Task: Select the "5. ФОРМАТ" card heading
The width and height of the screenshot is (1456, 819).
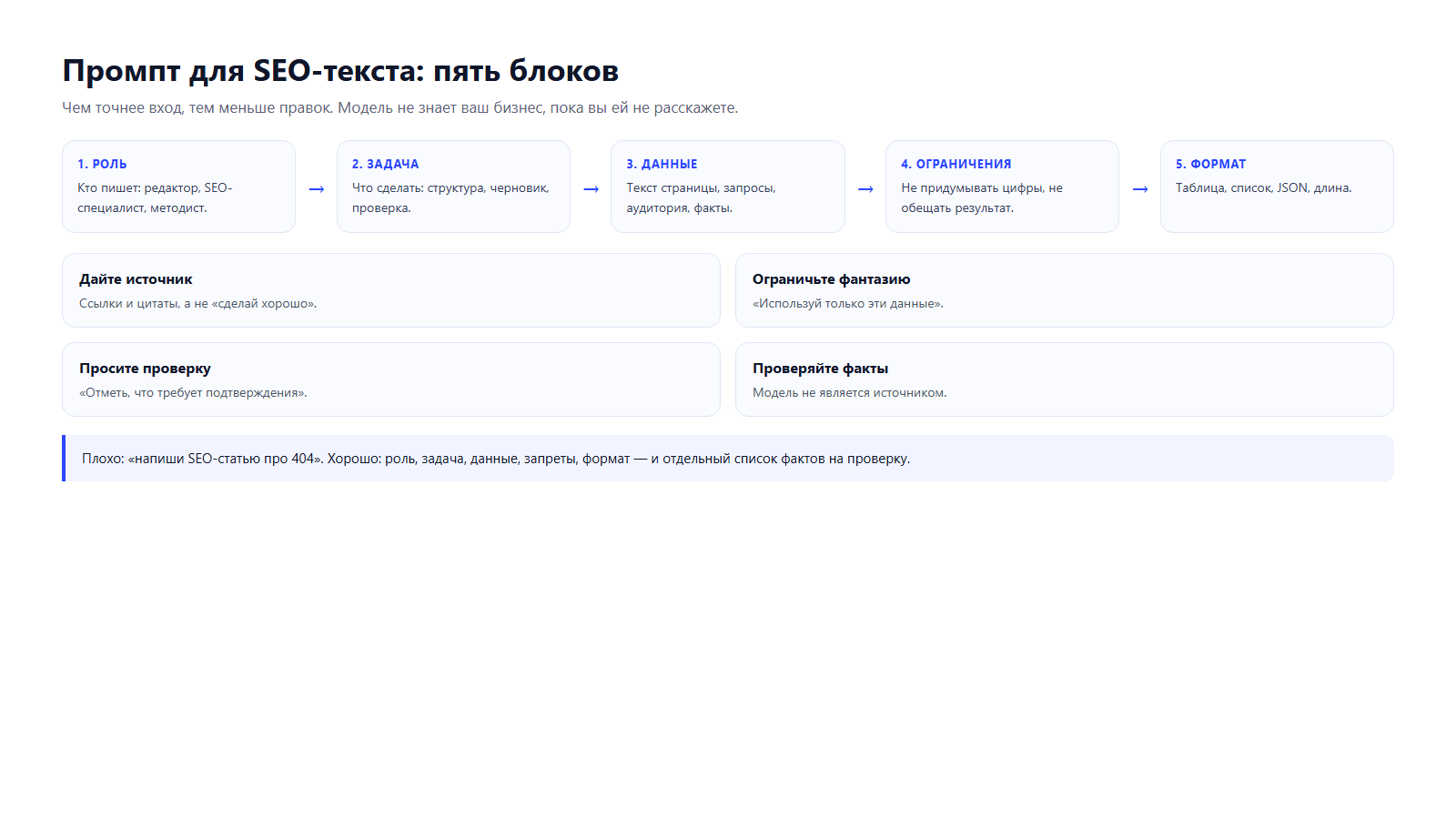Action: tap(1210, 164)
